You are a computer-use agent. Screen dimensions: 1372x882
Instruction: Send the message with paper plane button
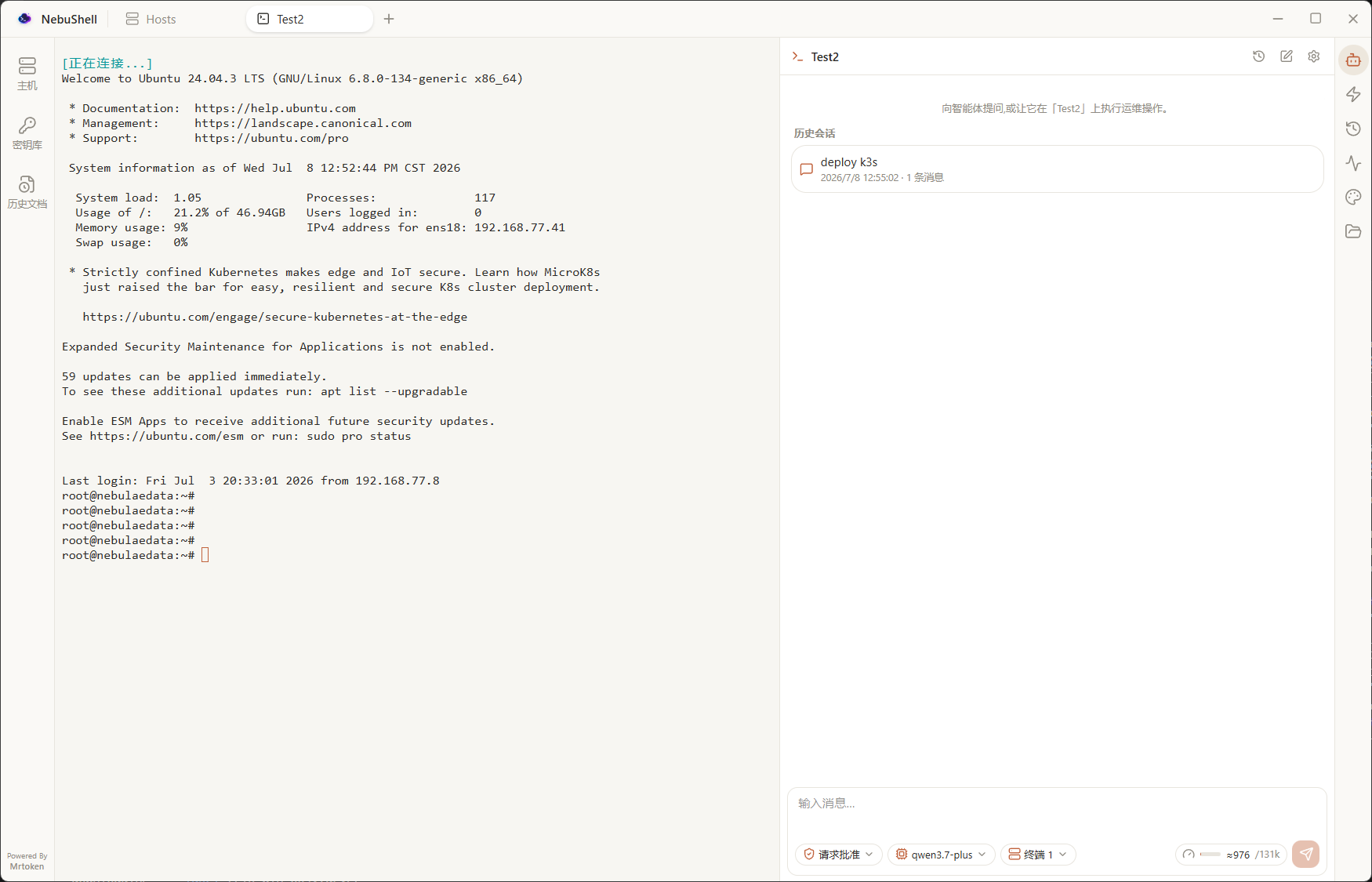coord(1306,854)
